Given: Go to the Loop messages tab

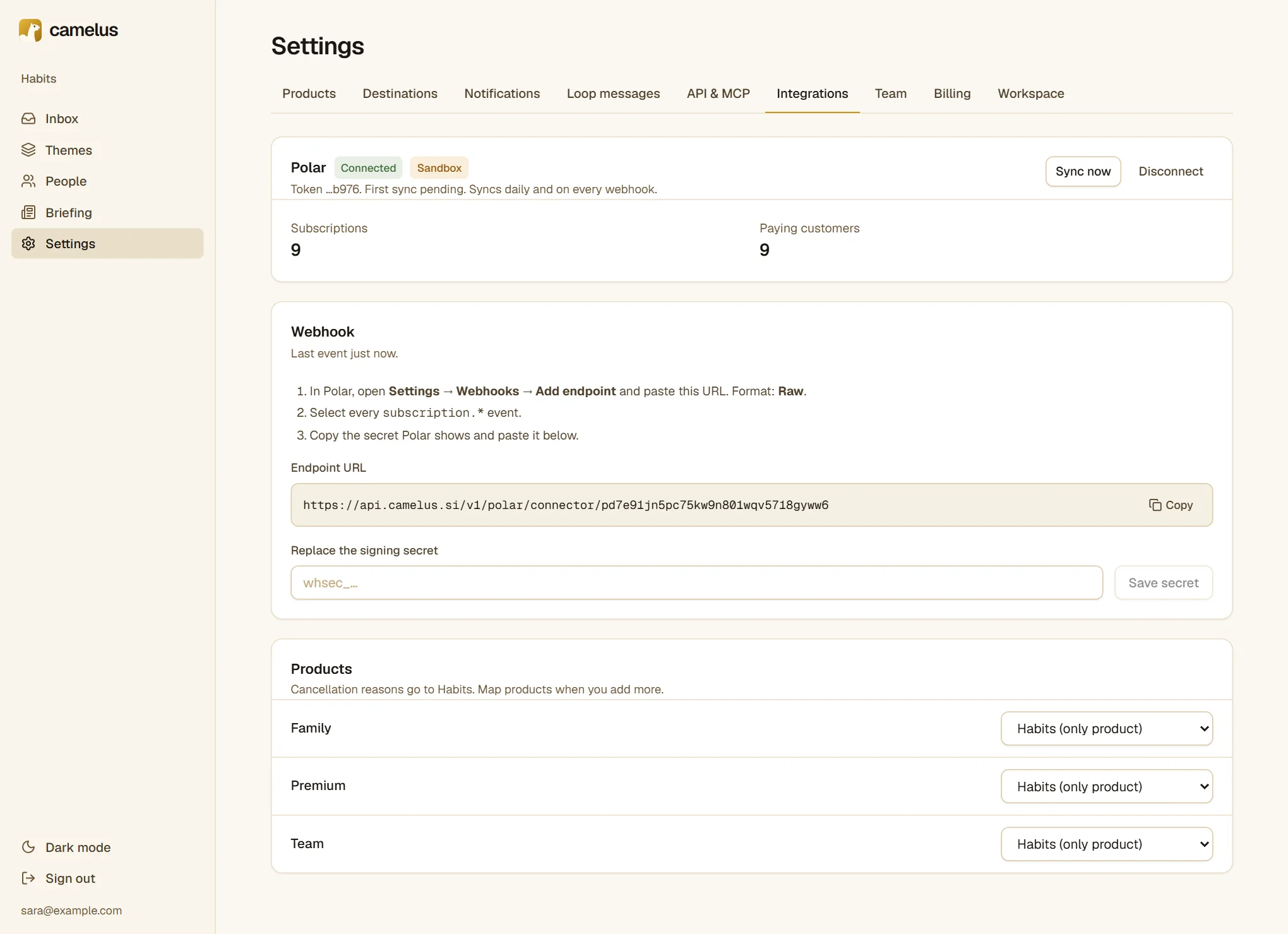Looking at the screenshot, I should [613, 93].
